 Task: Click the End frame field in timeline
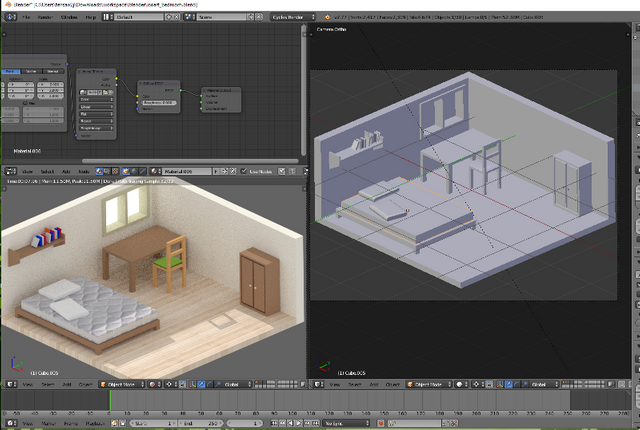(201, 423)
